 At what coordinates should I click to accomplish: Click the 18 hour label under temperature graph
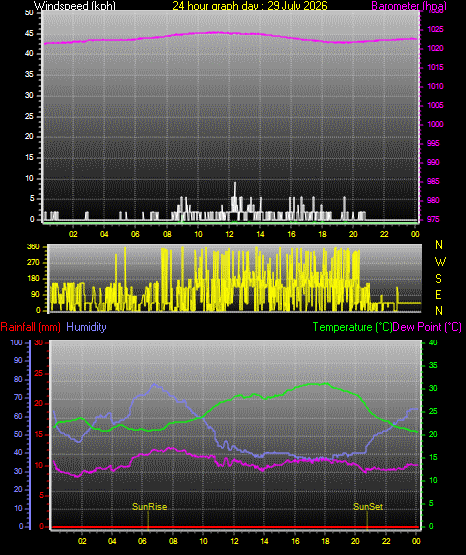coord(325,541)
